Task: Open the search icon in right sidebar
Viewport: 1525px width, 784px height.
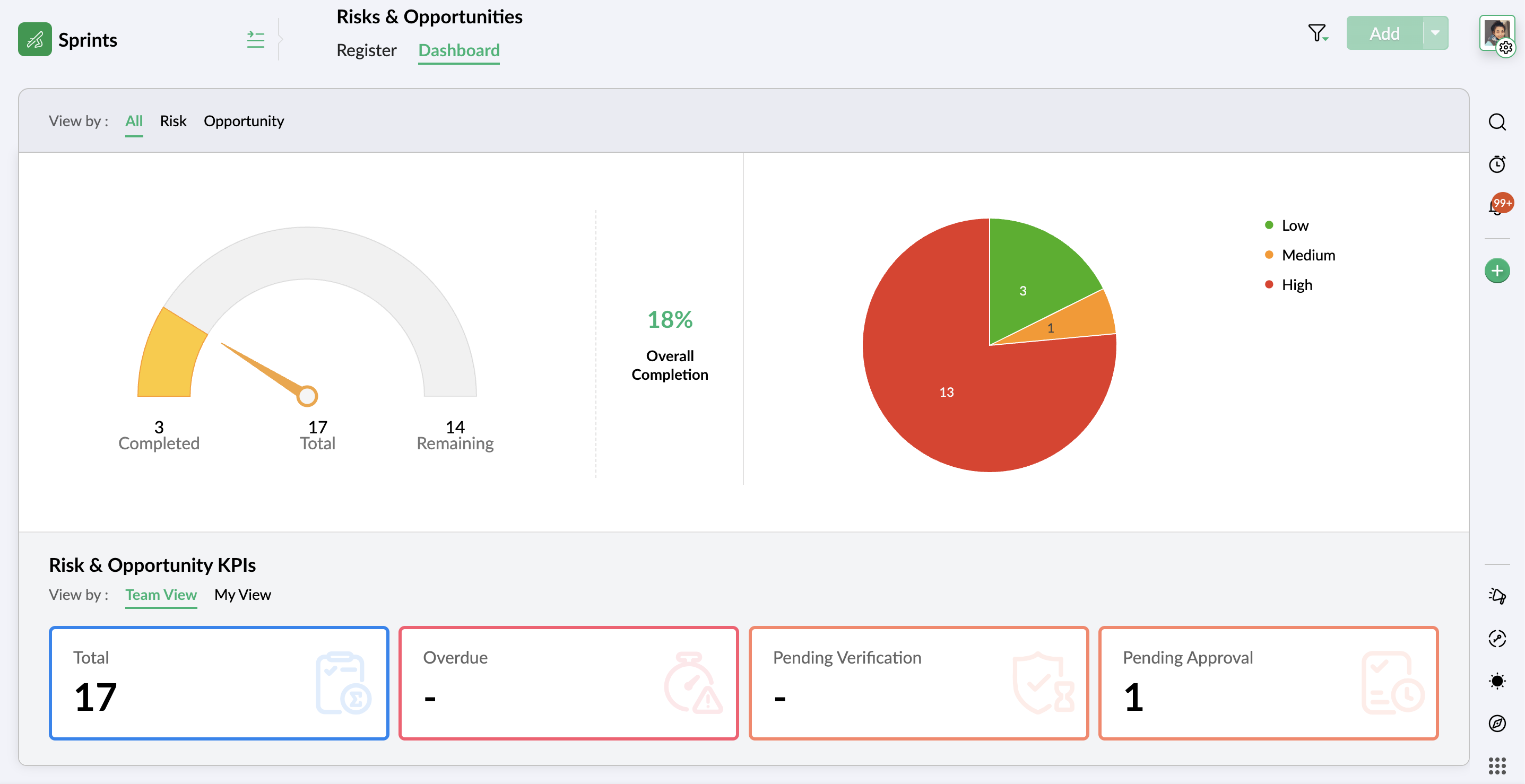Action: 1496,122
